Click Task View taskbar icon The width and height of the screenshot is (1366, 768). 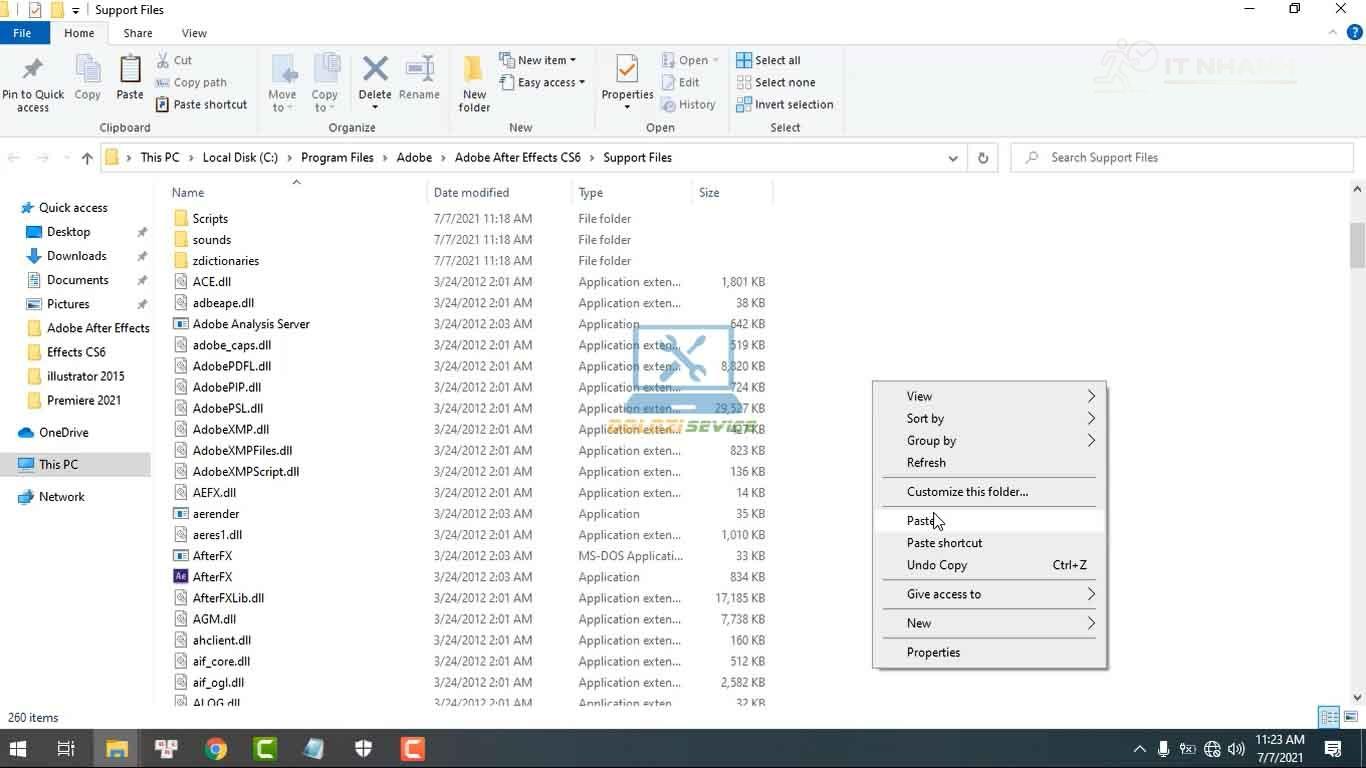click(x=66, y=748)
